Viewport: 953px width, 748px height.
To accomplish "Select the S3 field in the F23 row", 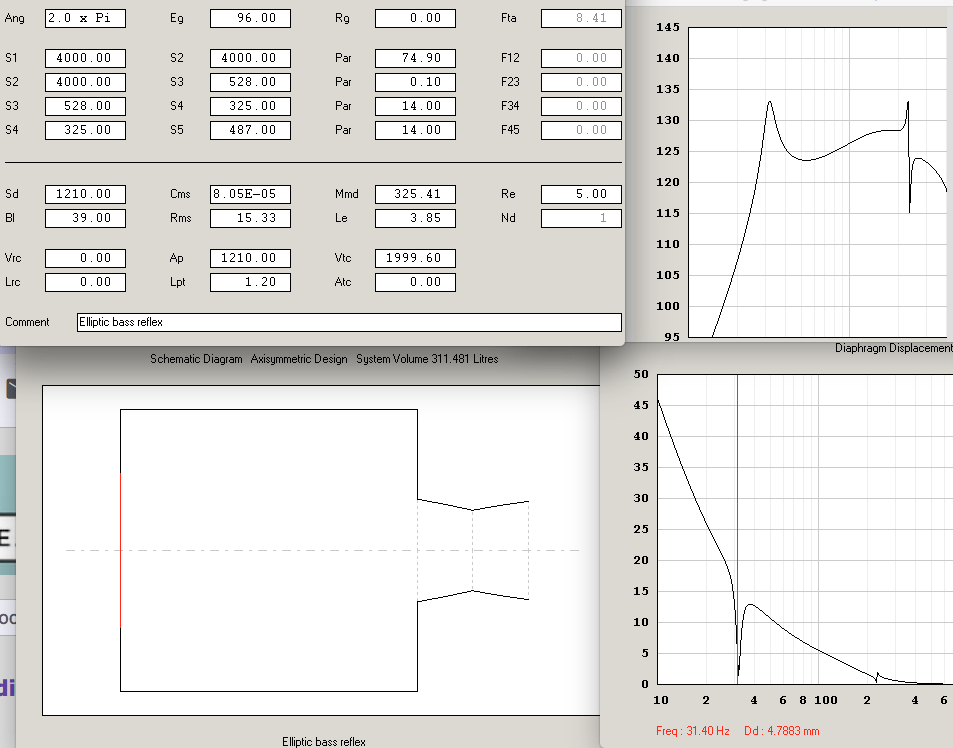I will point(250,82).
